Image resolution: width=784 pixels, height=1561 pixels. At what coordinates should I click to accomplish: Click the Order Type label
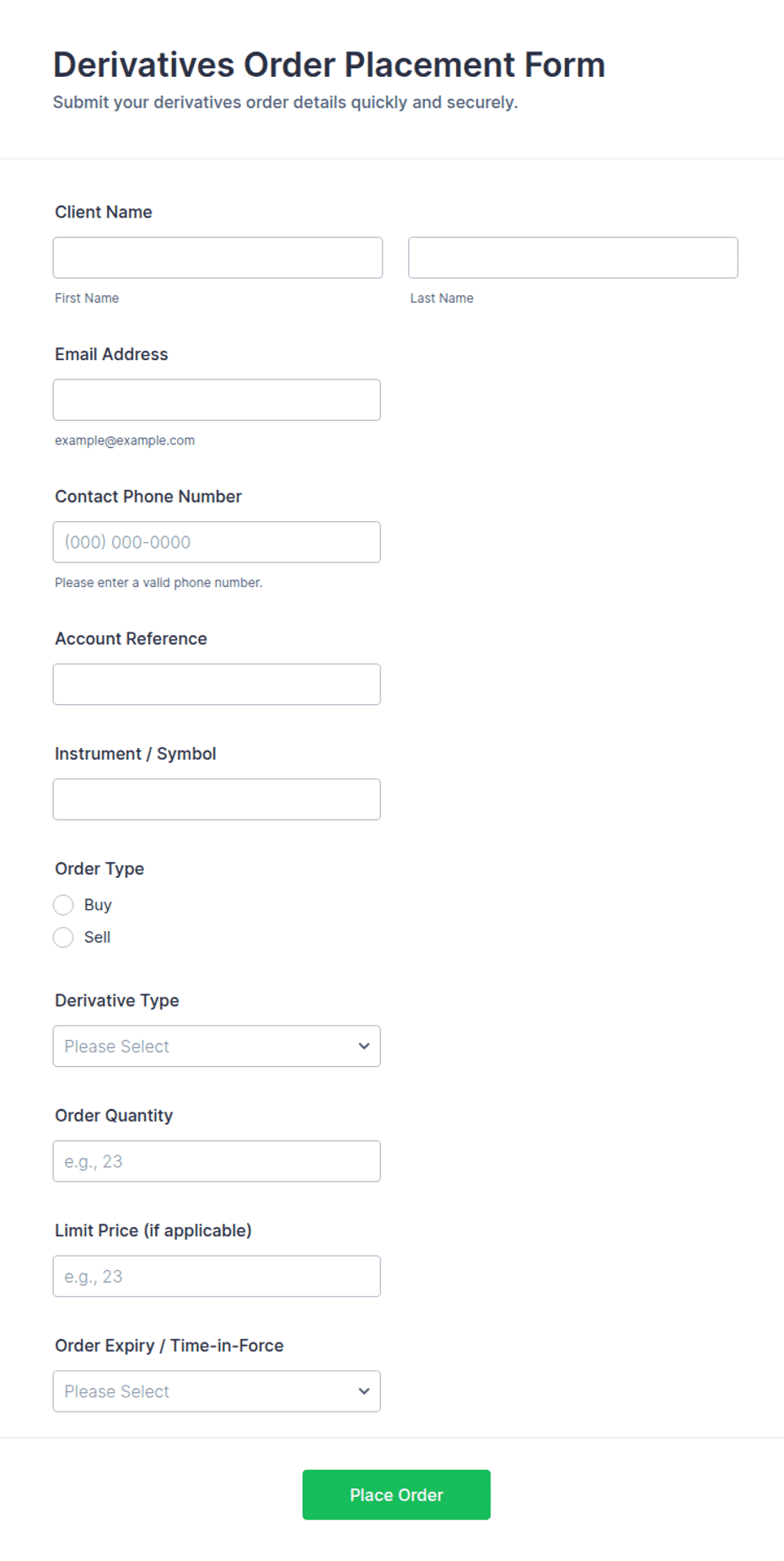point(99,869)
